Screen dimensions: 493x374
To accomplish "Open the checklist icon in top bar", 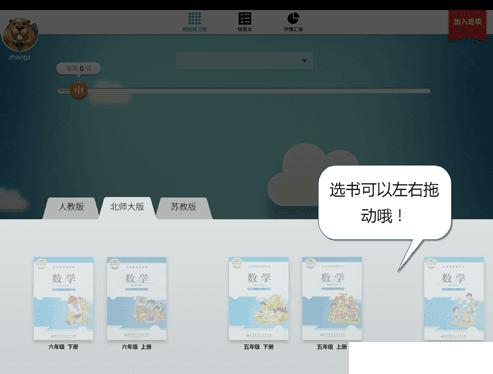I will (x=245, y=18).
